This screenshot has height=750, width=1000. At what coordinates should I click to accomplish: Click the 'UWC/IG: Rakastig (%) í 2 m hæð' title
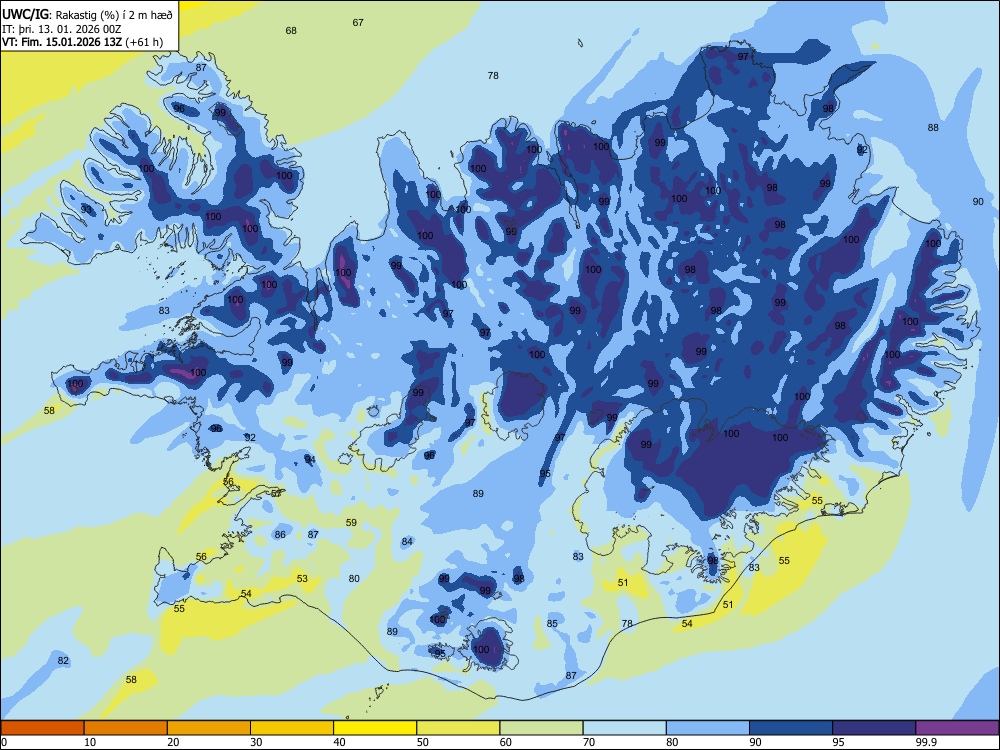coord(87,14)
